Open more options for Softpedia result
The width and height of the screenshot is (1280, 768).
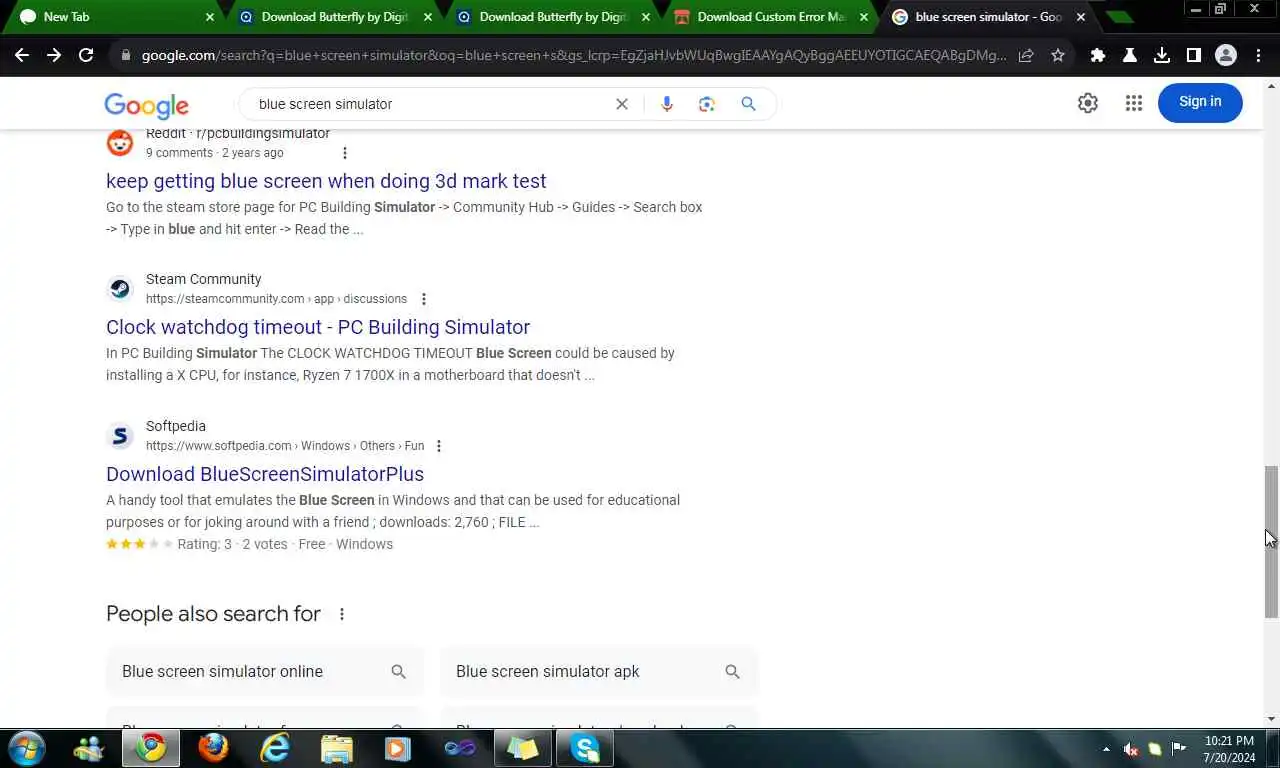pos(439,446)
